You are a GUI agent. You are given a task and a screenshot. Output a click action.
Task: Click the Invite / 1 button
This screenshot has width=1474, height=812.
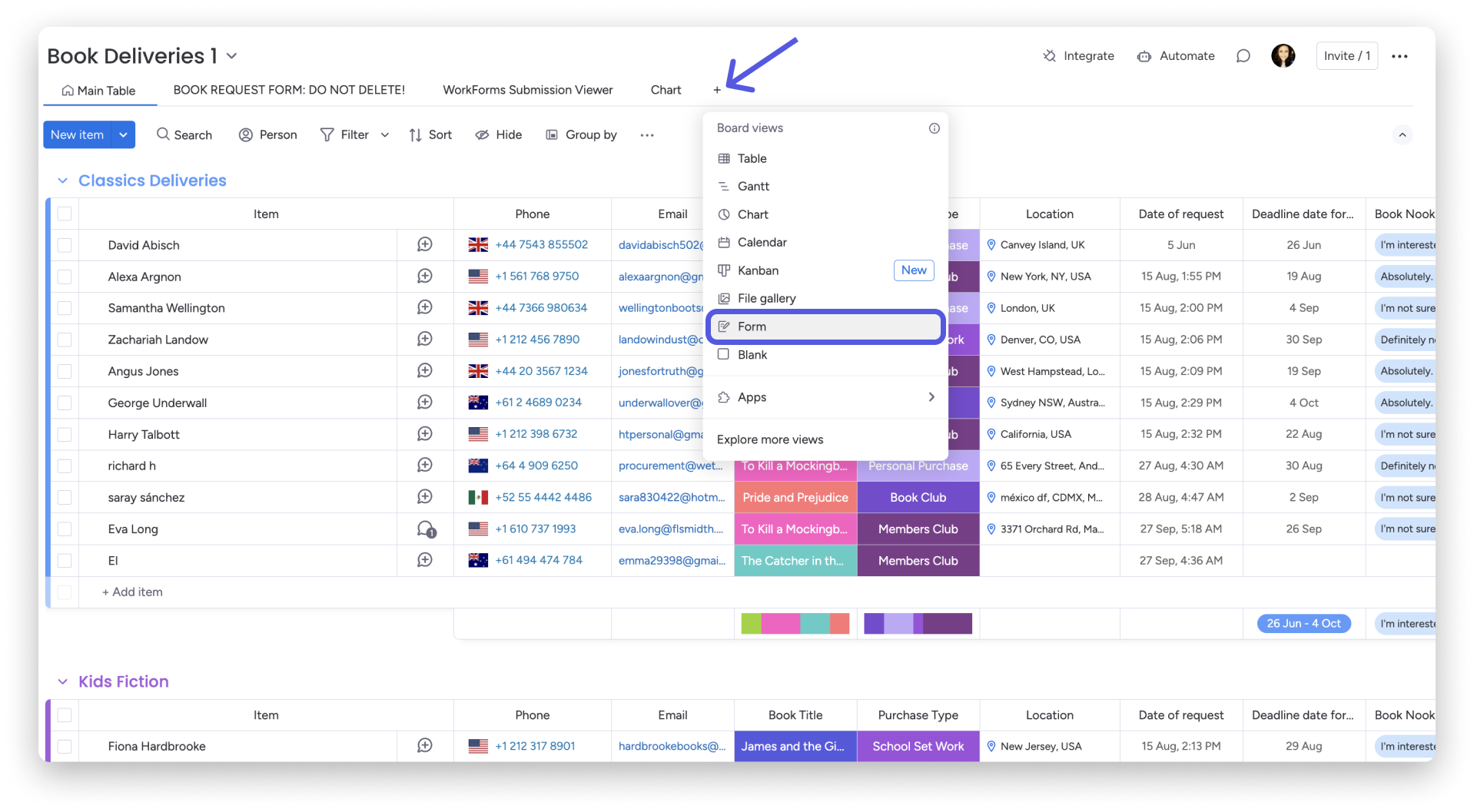click(x=1346, y=56)
